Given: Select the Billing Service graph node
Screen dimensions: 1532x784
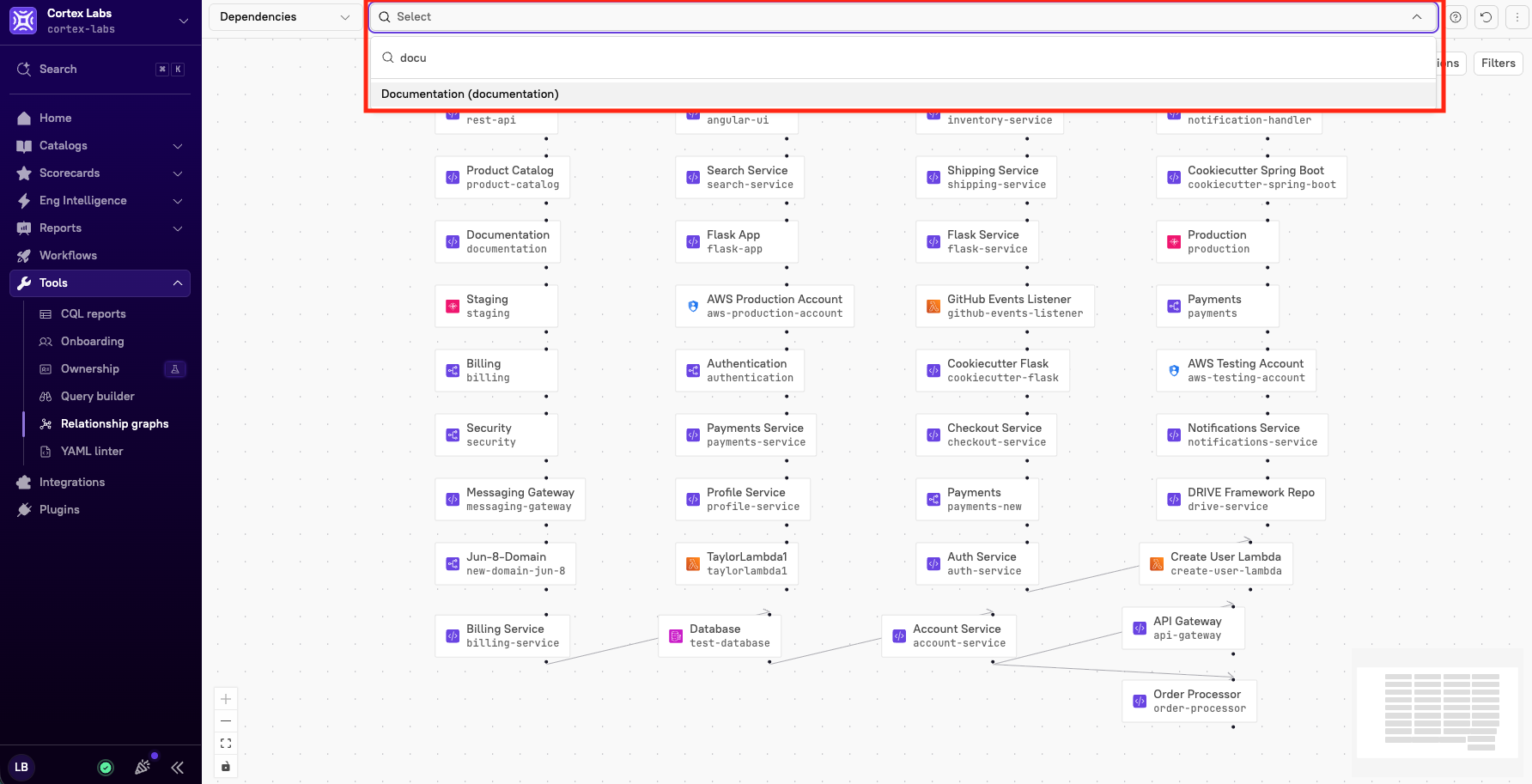Looking at the screenshot, I should click(x=502, y=635).
